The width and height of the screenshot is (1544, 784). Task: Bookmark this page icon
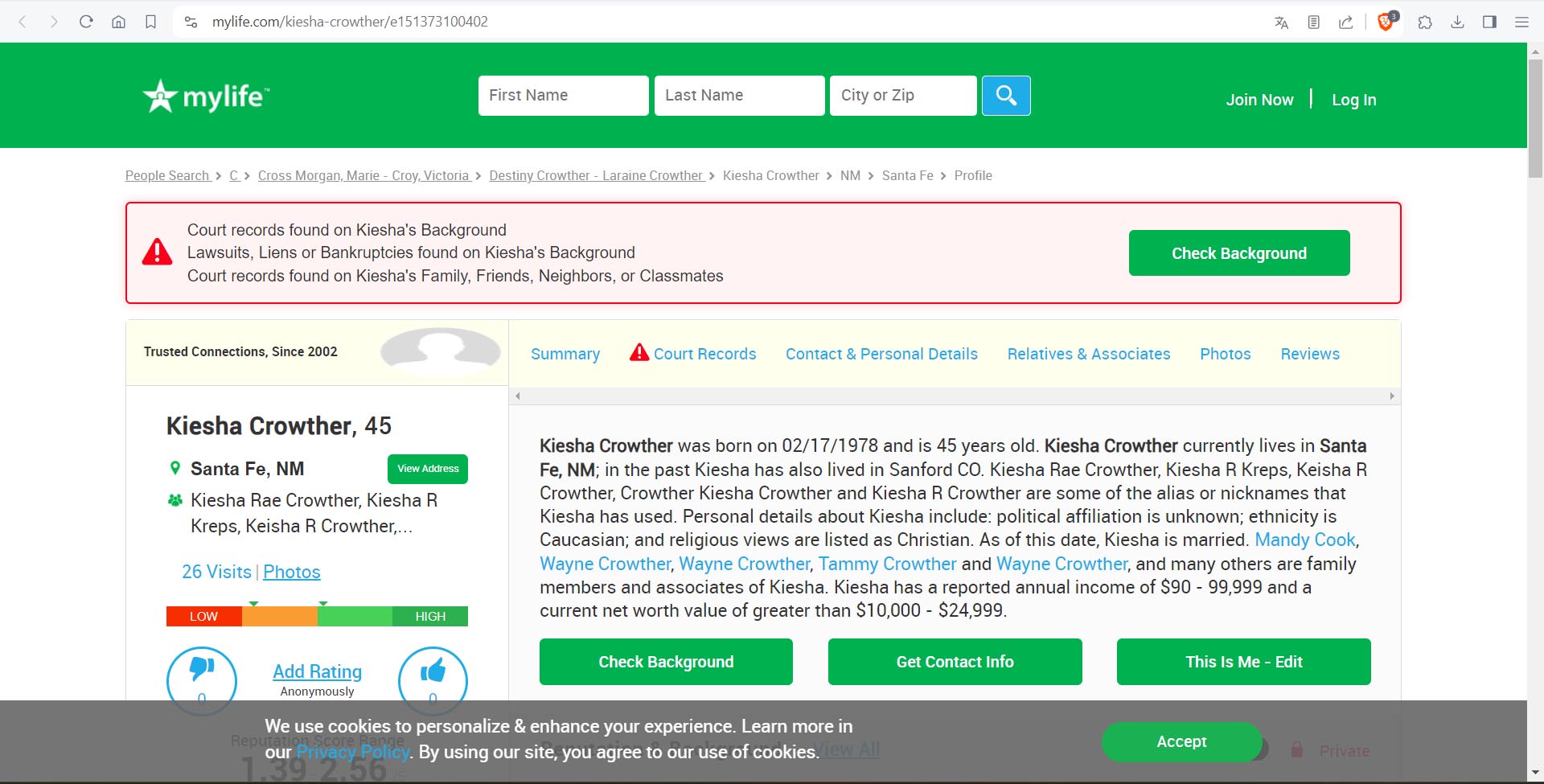pyautogui.click(x=150, y=22)
